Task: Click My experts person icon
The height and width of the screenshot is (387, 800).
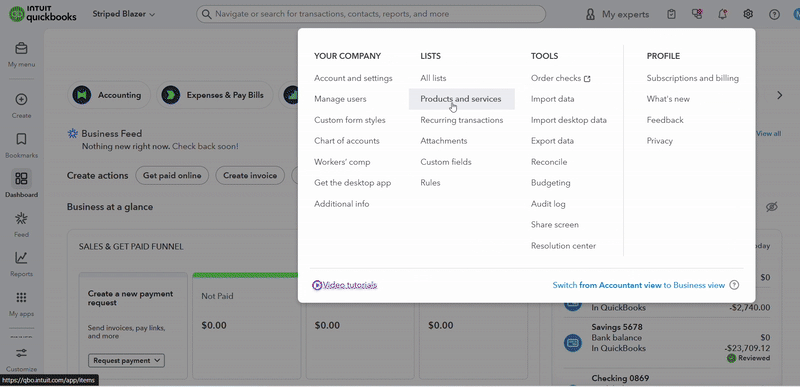Action: [x=590, y=14]
